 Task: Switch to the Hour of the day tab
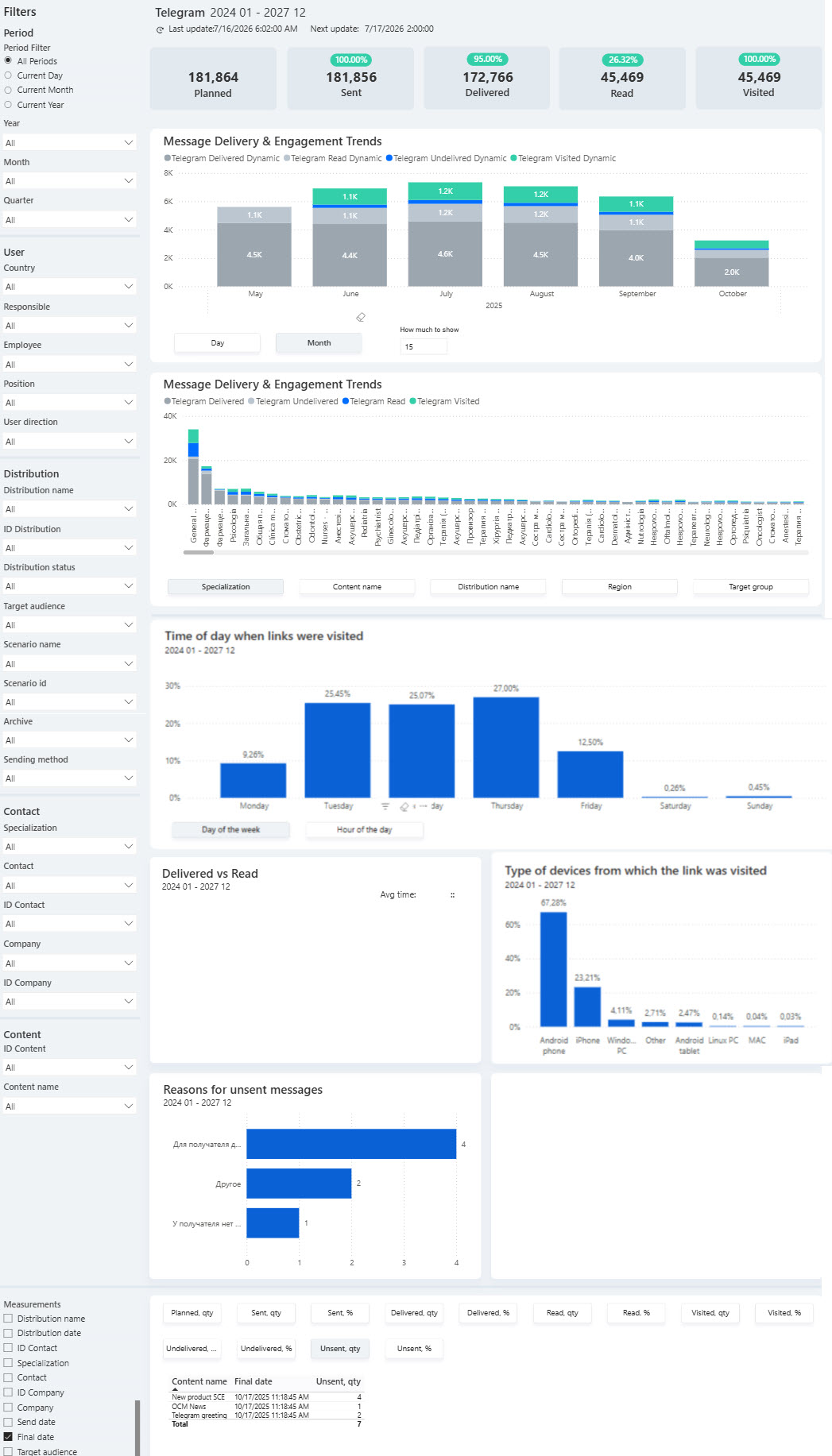pyautogui.click(x=364, y=829)
